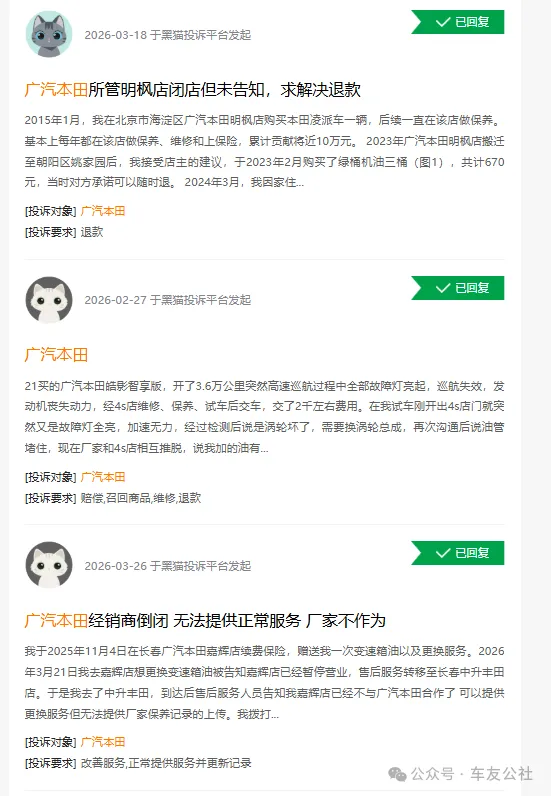Open the complaint titled 所管明枫店闭店但未告知
The height and width of the screenshot is (796, 551).
coord(192,90)
